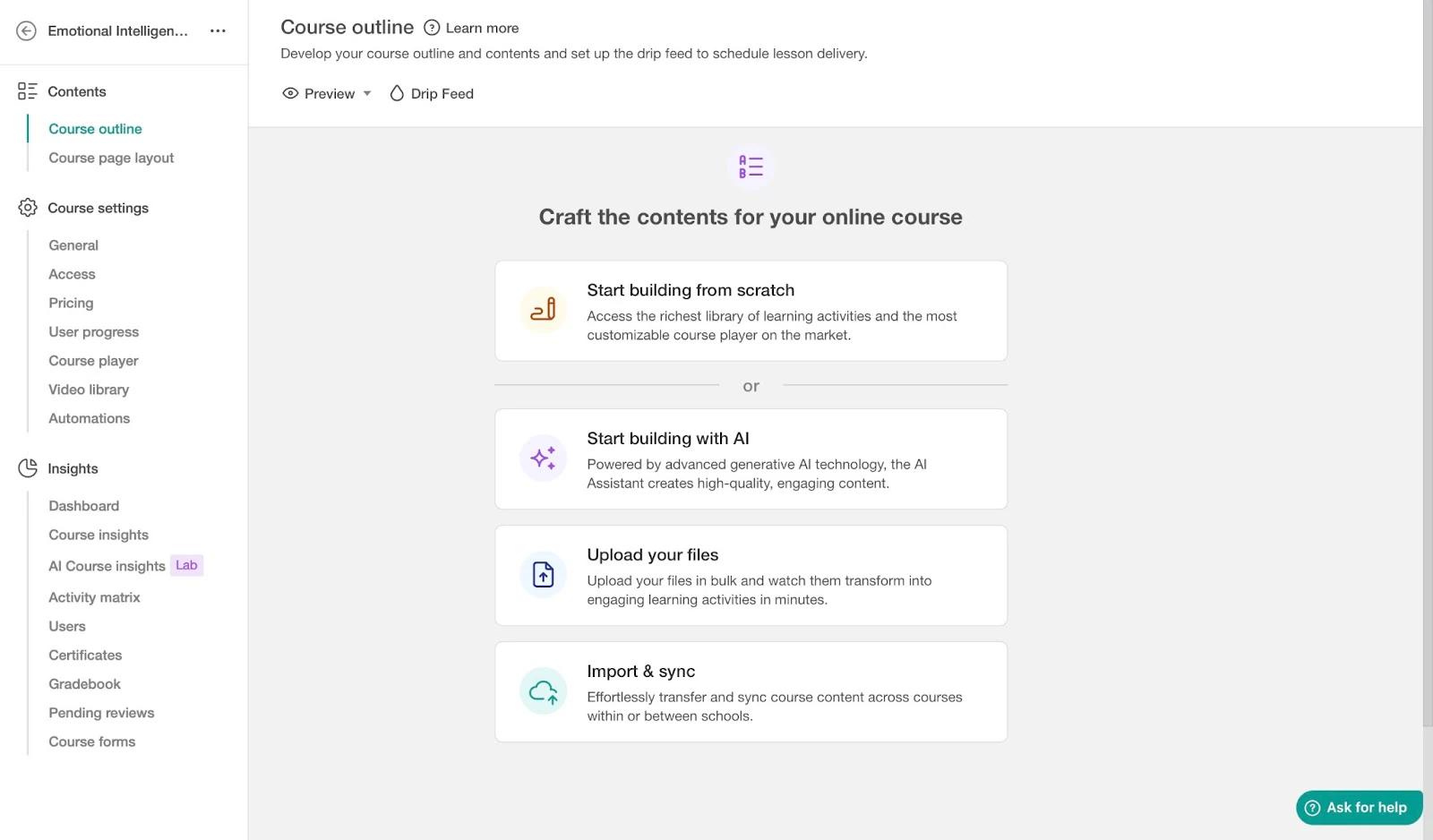The height and width of the screenshot is (840, 1433).
Task: Open the Insights Dashboard
Action: [x=83, y=506]
